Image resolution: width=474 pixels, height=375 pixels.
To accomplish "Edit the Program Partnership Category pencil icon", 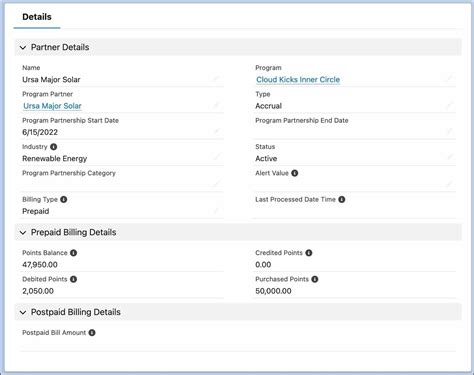I will click(216, 183).
